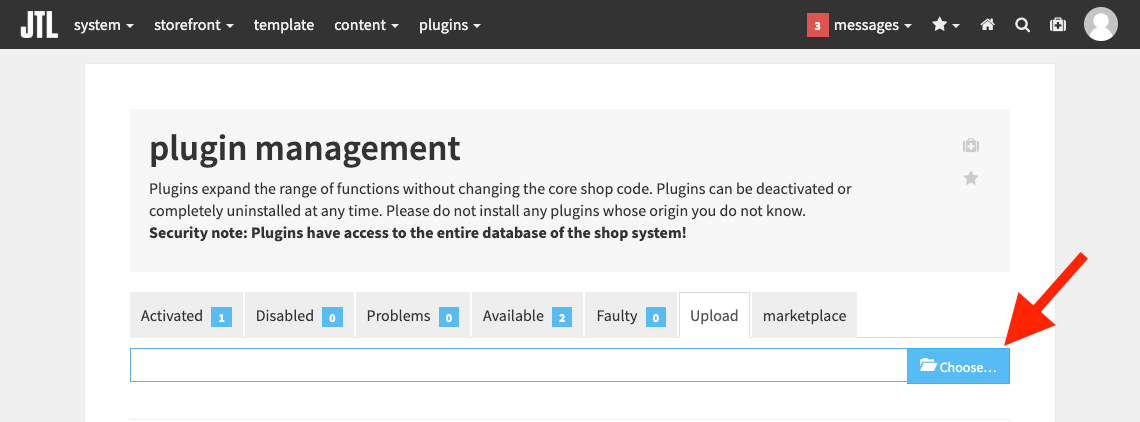Expand the system menu

pyautogui.click(x=103, y=25)
